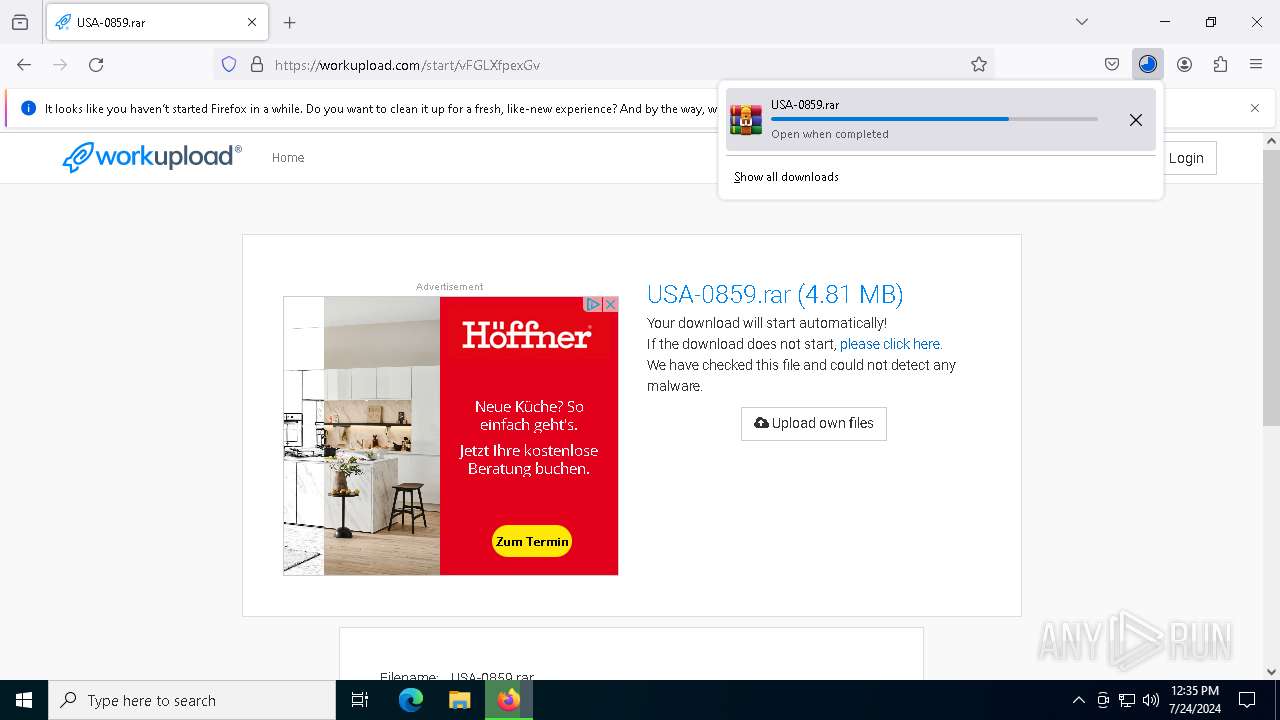Screen dimensions: 1280x720
Task: Cancel the USA-0859.rar download
Action: click(x=1136, y=120)
